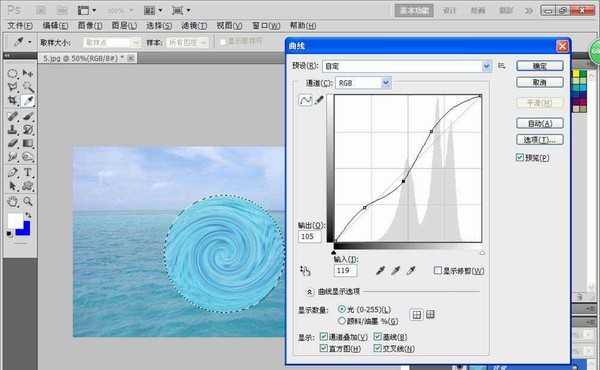Open the 编辑(E) menu
The height and width of the screenshot is (370, 600).
(x=55, y=26)
